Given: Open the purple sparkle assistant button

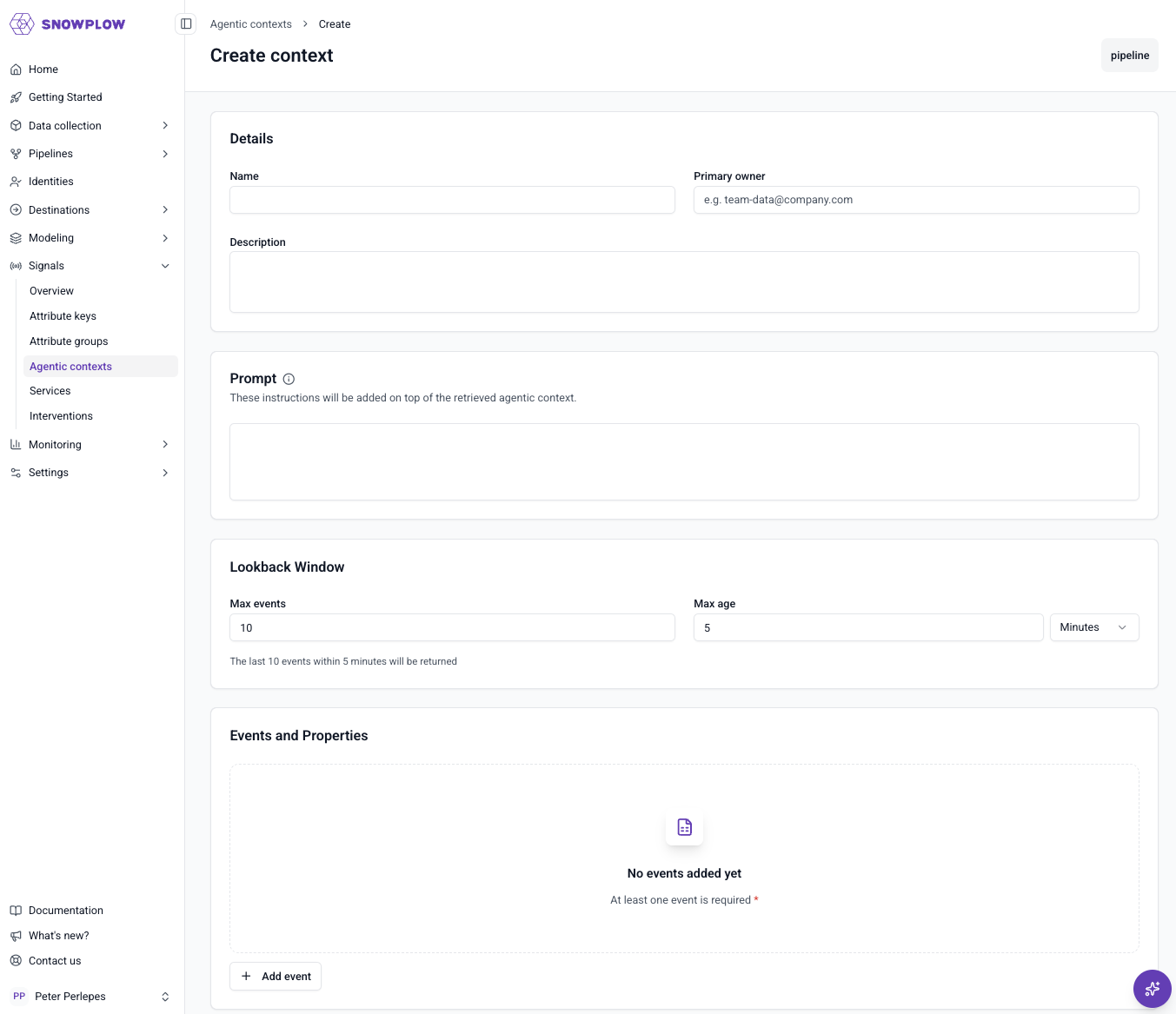Looking at the screenshot, I should [x=1153, y=989].
